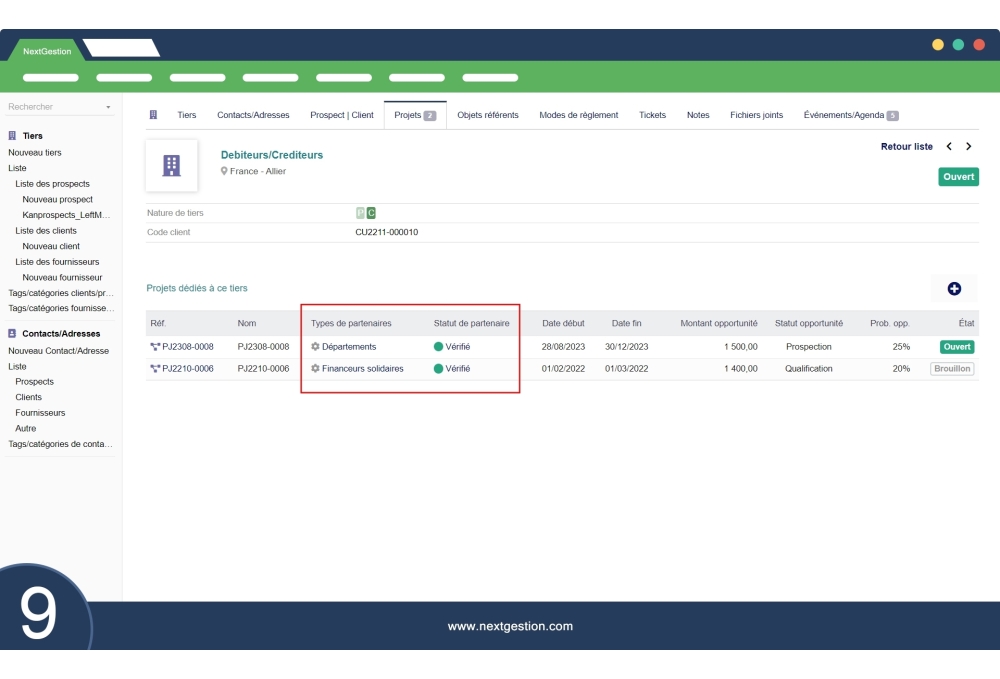Screen dimensions: 1000x679
Task: Select the building icon on the first tab
Action: click(153, 115)
